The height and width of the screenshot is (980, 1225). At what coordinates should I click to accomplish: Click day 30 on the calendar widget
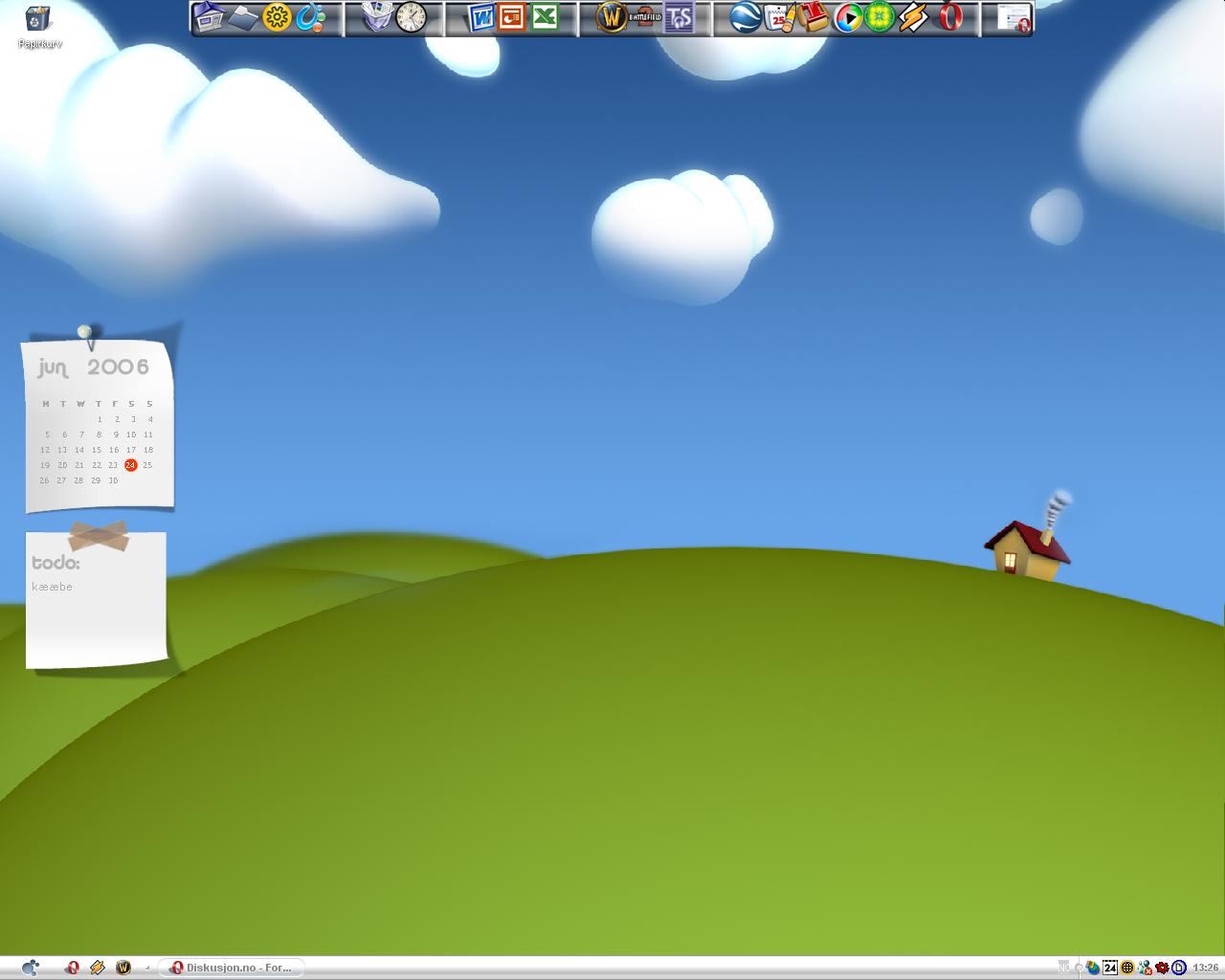click(x=113, y=480)
